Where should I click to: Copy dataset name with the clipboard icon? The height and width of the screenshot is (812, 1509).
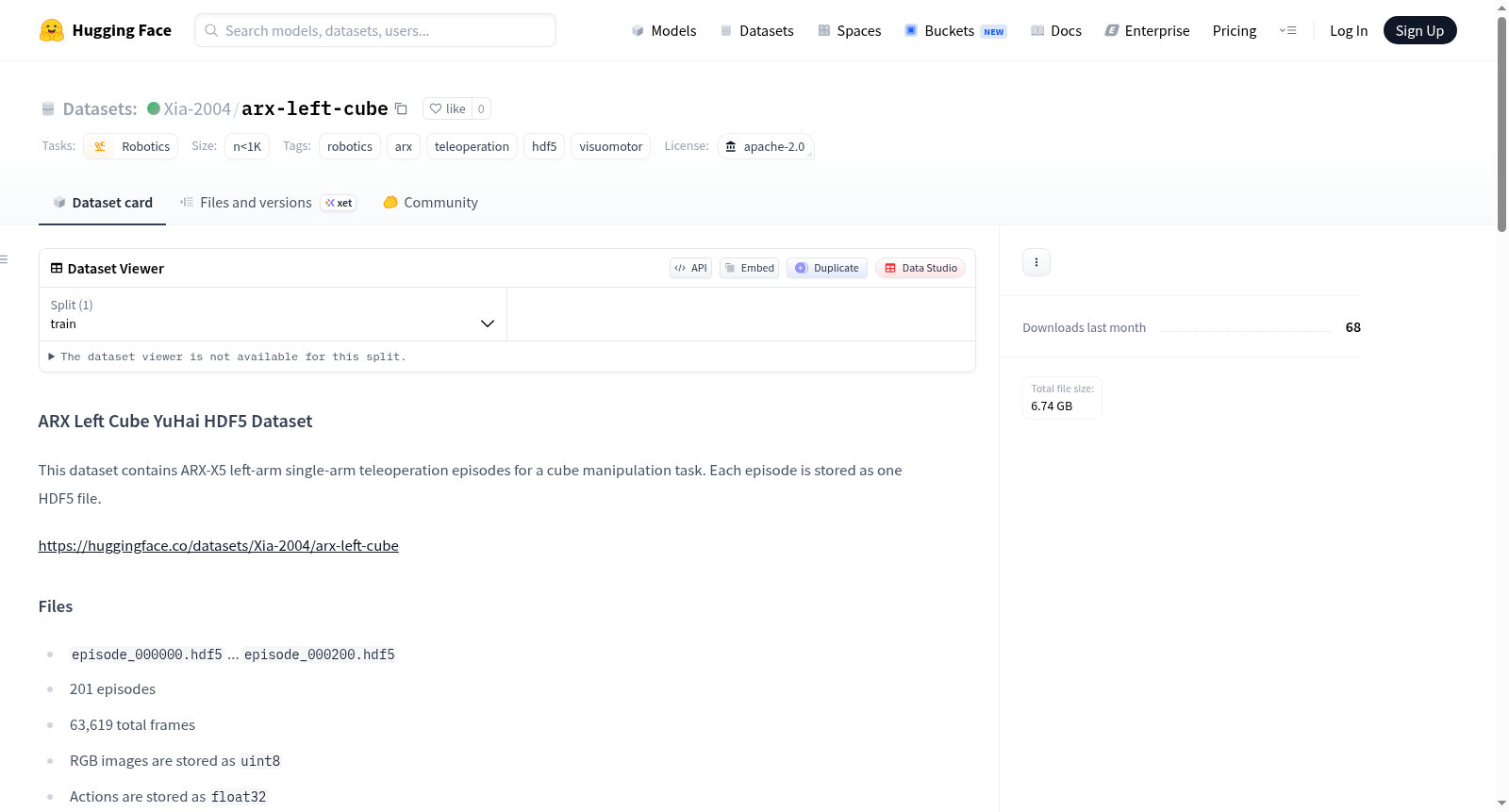[x=401, y=108]
